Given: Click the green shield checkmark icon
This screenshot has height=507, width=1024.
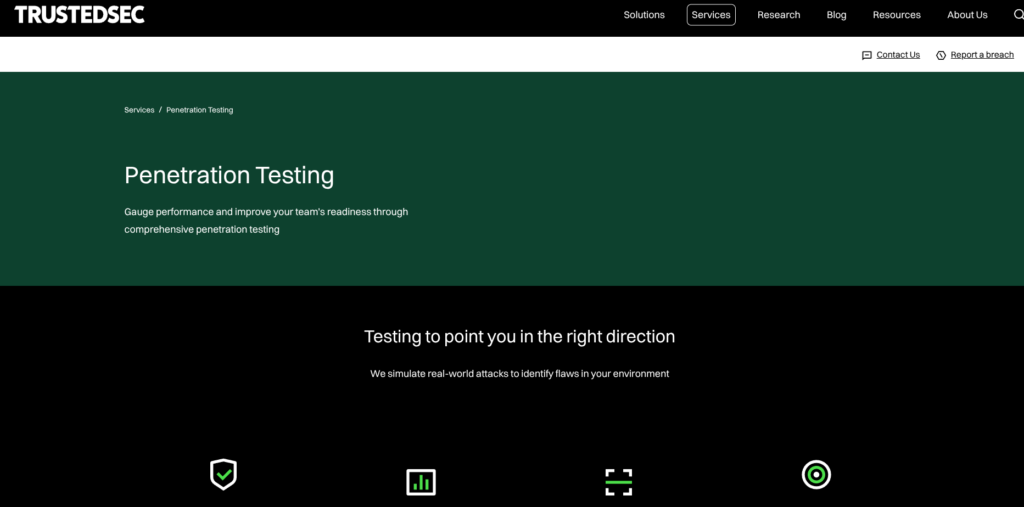Looking at the screenshot, I should pos(223,474).
